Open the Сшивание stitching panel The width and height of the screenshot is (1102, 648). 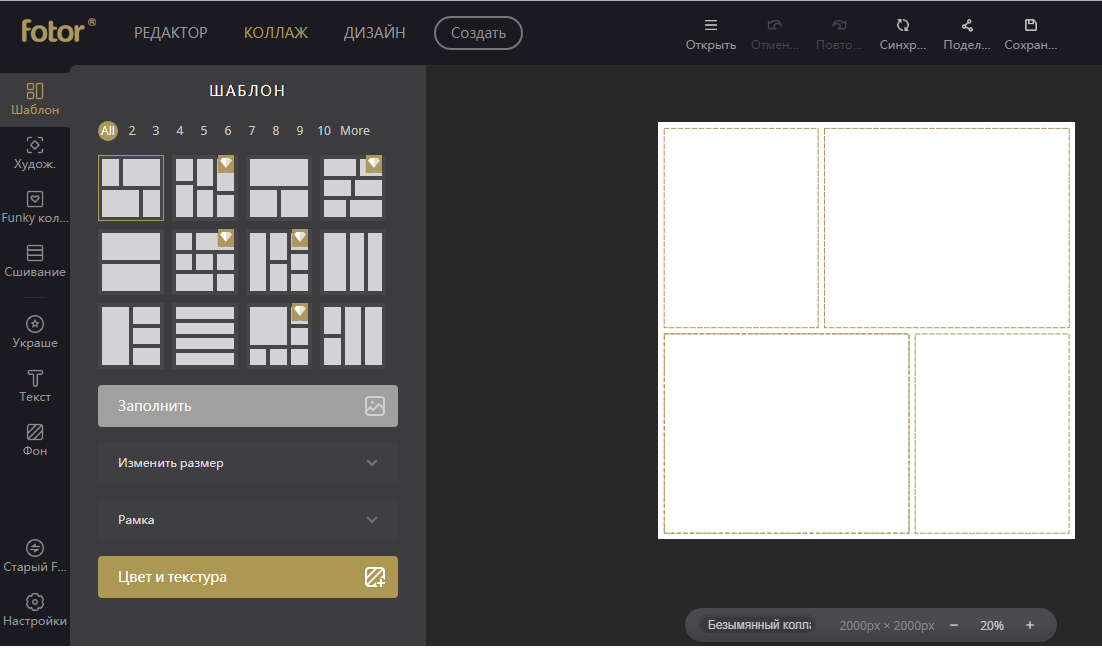click(34, 261)
